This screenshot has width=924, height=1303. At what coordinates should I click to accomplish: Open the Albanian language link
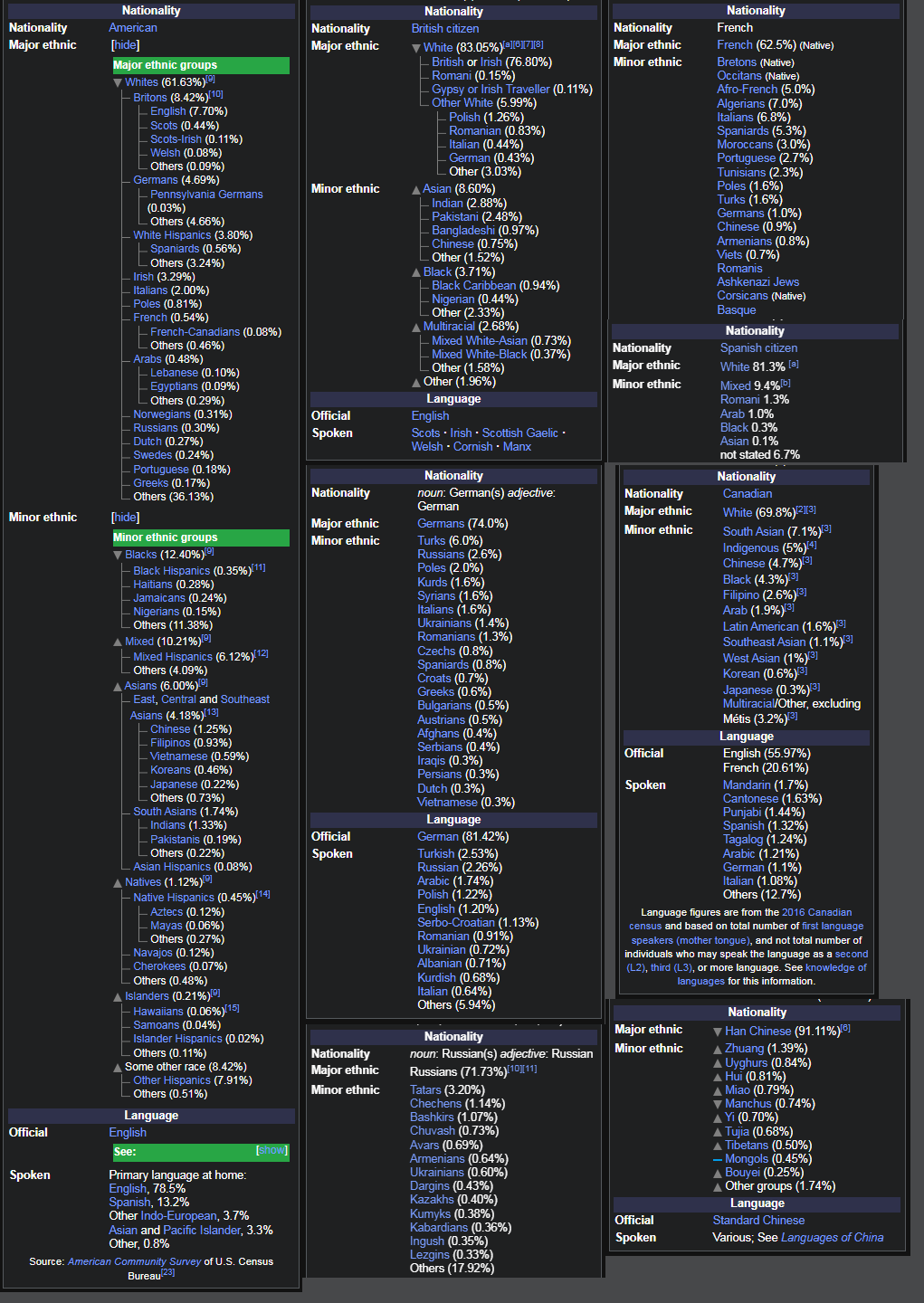click(x=440, y=964)
